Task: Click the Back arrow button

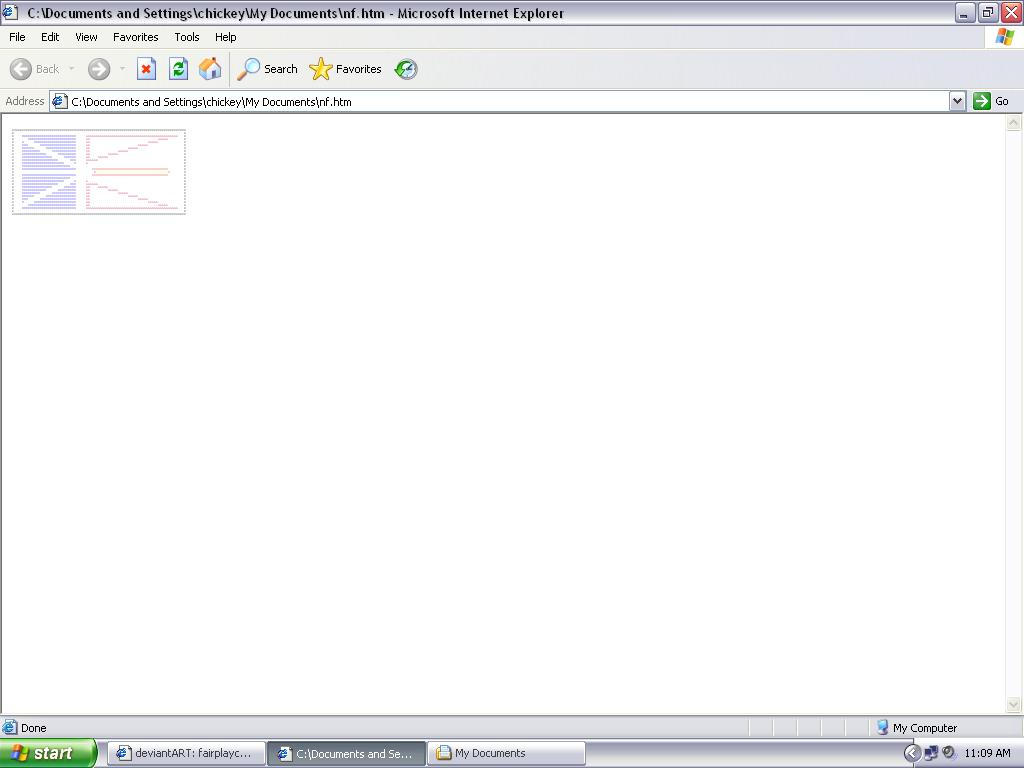Action: [x=35, y=69]
